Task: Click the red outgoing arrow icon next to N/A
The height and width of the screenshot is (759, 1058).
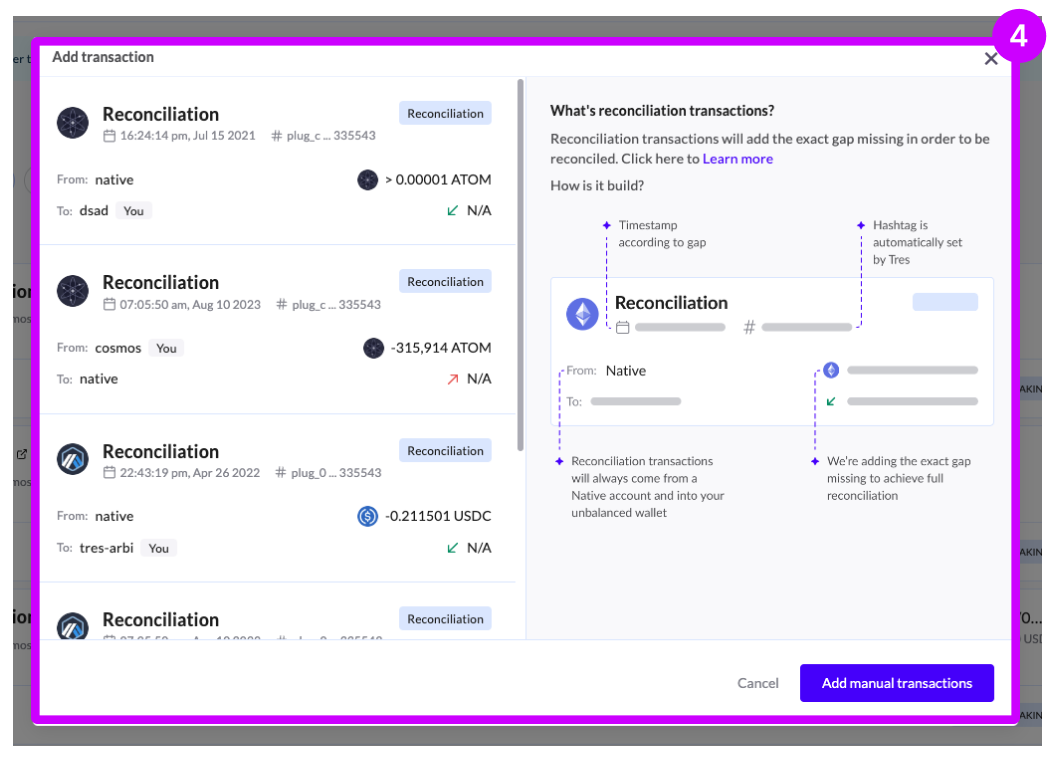Action: (x=453, y=379)
